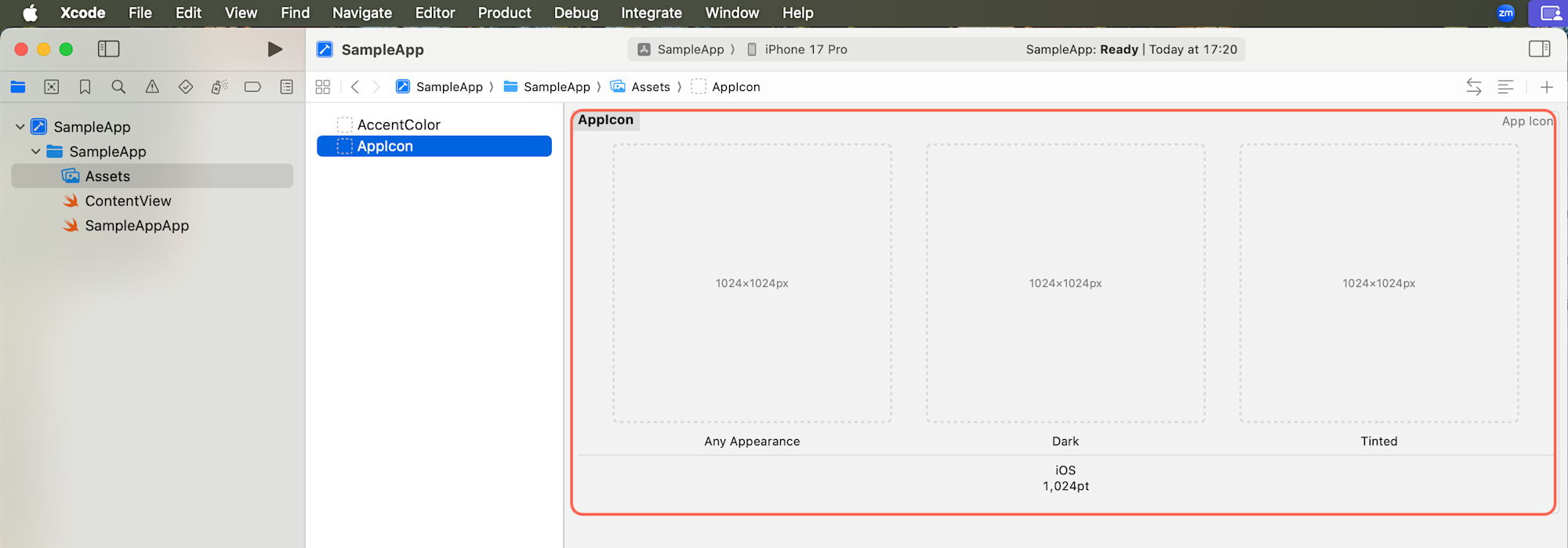Screen dimensions: 1568x548
Task: Run the SampleApp scheme
Action: coord(274,49)
